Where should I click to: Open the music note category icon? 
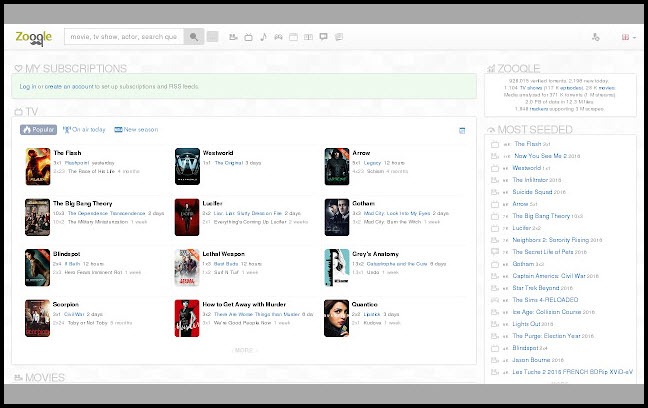pyautogui.click(x=263, y=37)
